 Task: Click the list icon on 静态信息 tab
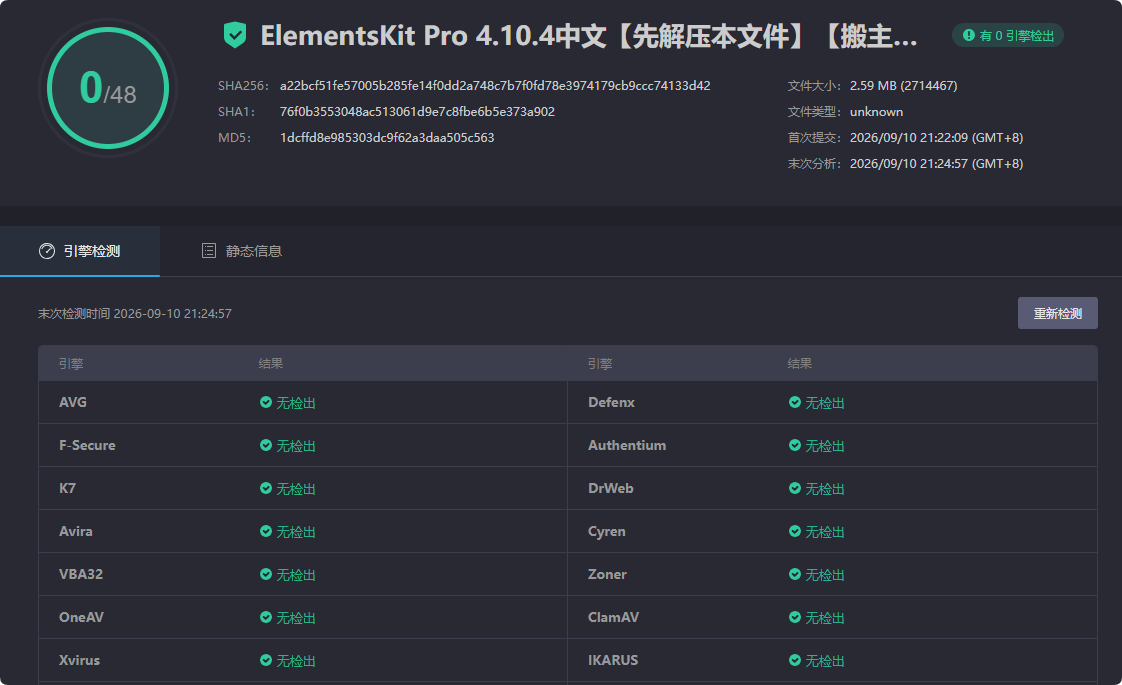[x=209, y=251]
